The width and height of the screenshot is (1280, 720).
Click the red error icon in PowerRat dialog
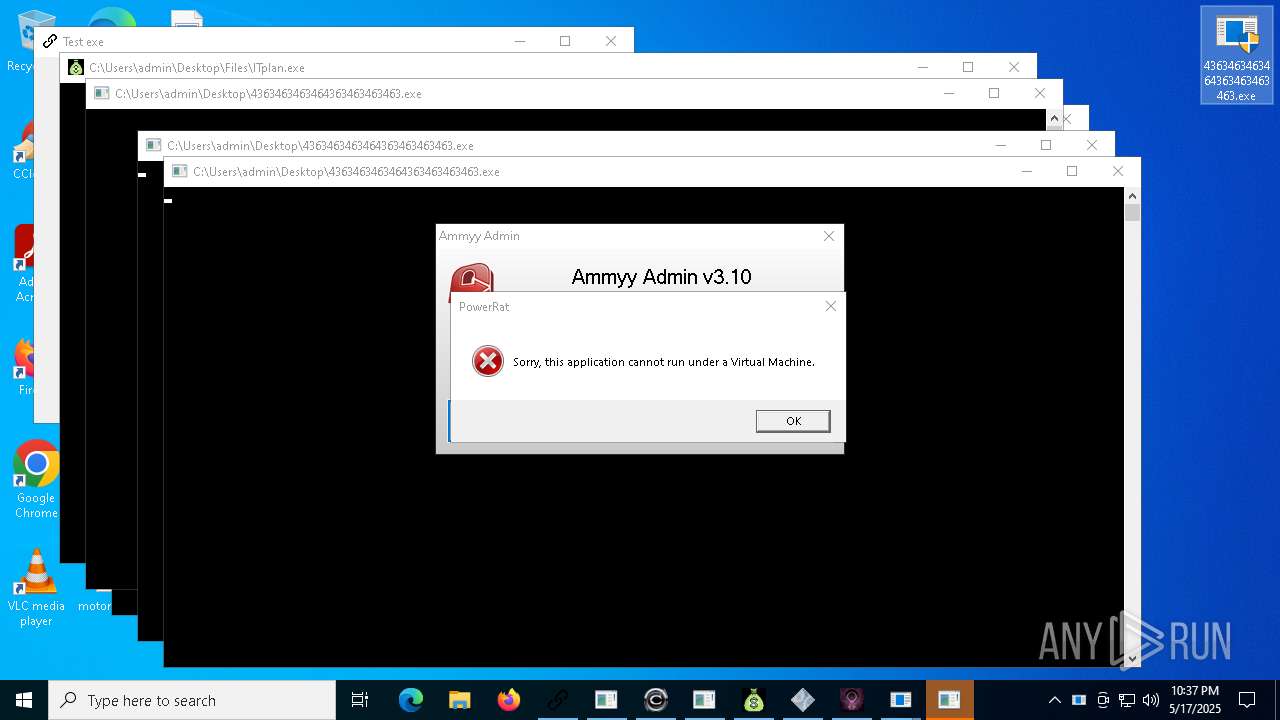488,361
